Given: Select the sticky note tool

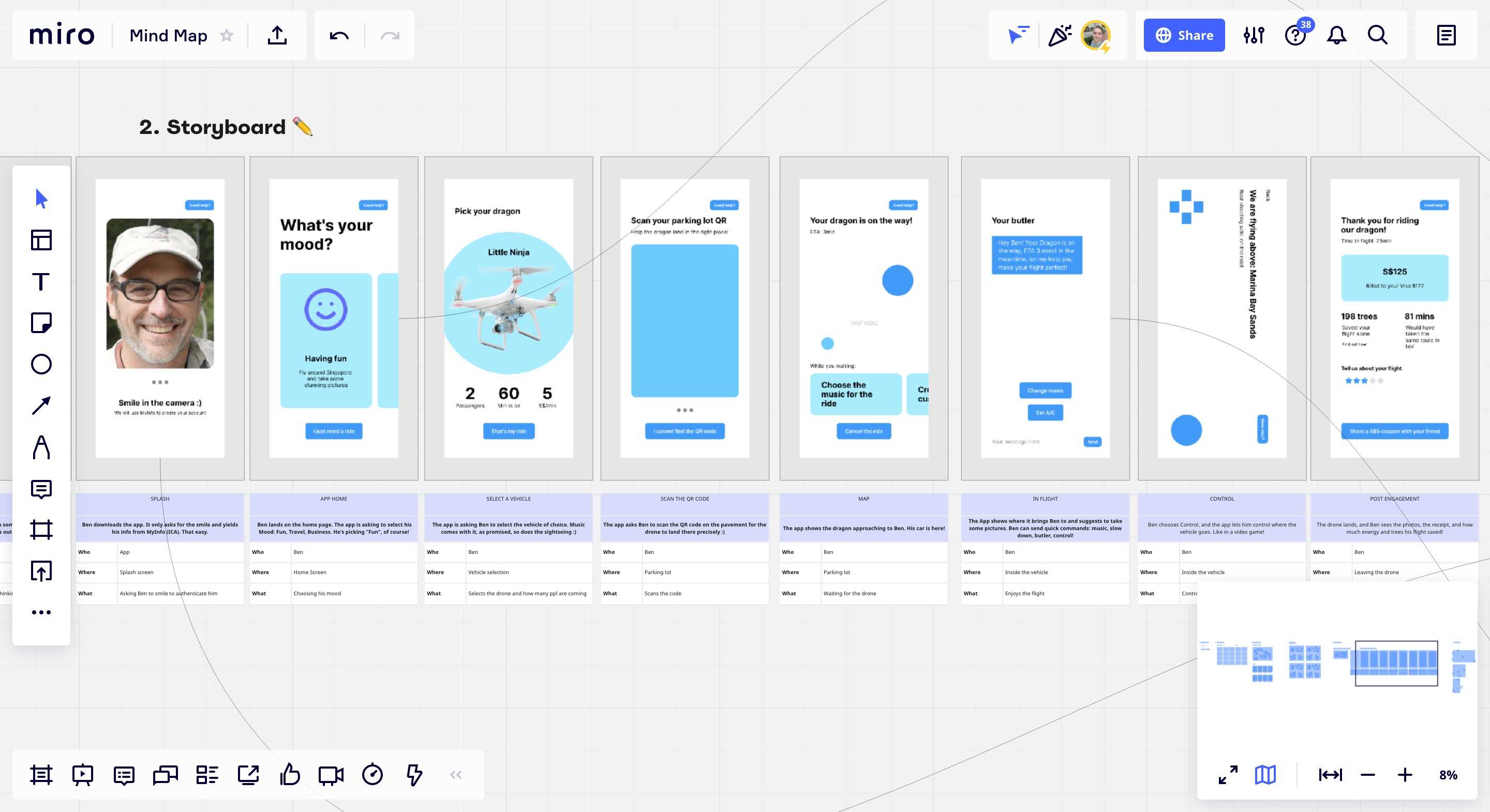Looking at the screenshot, I should tap(41, 323).
